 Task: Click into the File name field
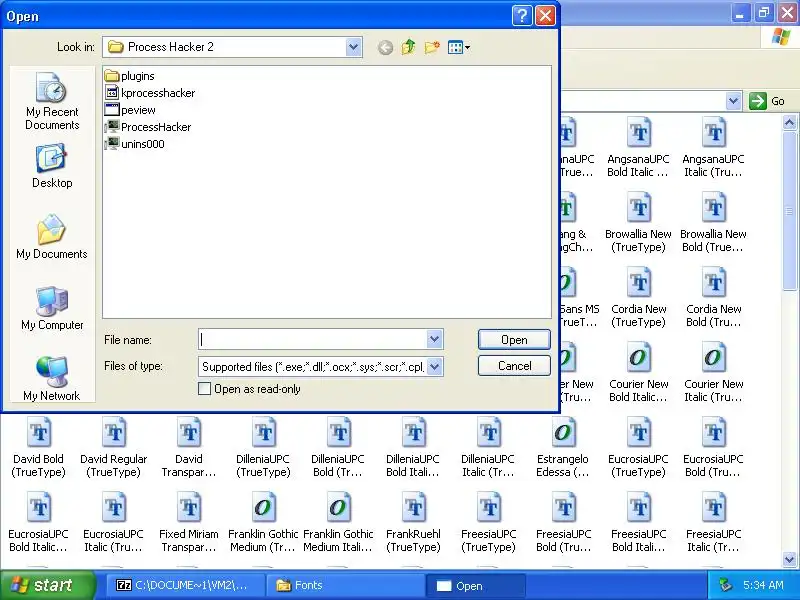pyautogui.click(x=312, y=339)
